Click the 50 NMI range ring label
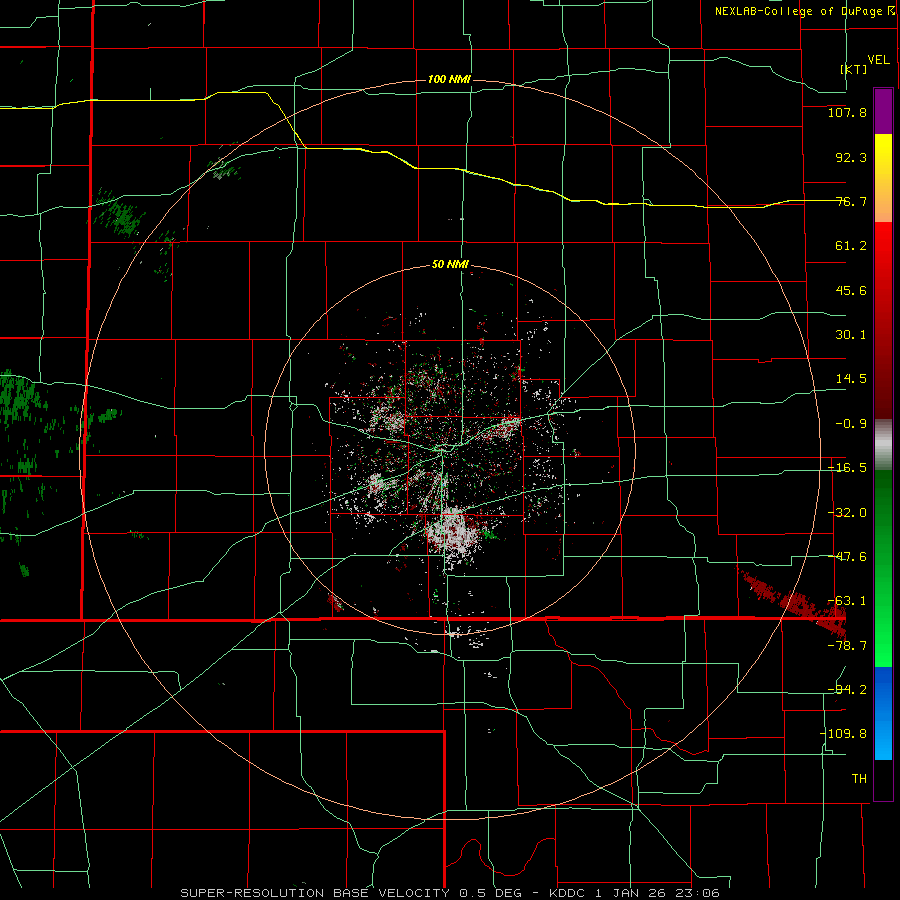Screen dimensions: 900x900 [451, 265]
